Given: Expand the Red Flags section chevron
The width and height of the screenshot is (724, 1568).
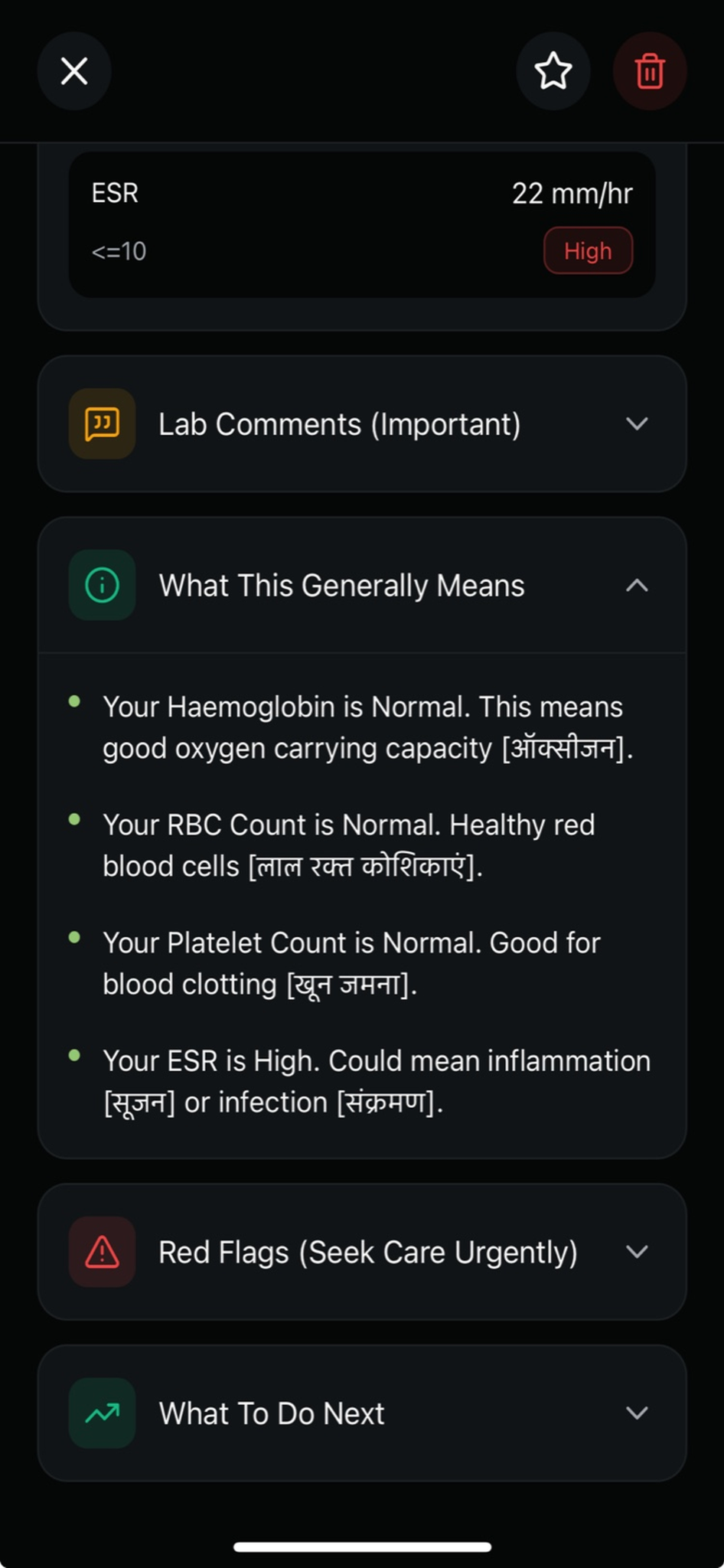Looking at the screenshot, I should click(x=637, y=1252).
